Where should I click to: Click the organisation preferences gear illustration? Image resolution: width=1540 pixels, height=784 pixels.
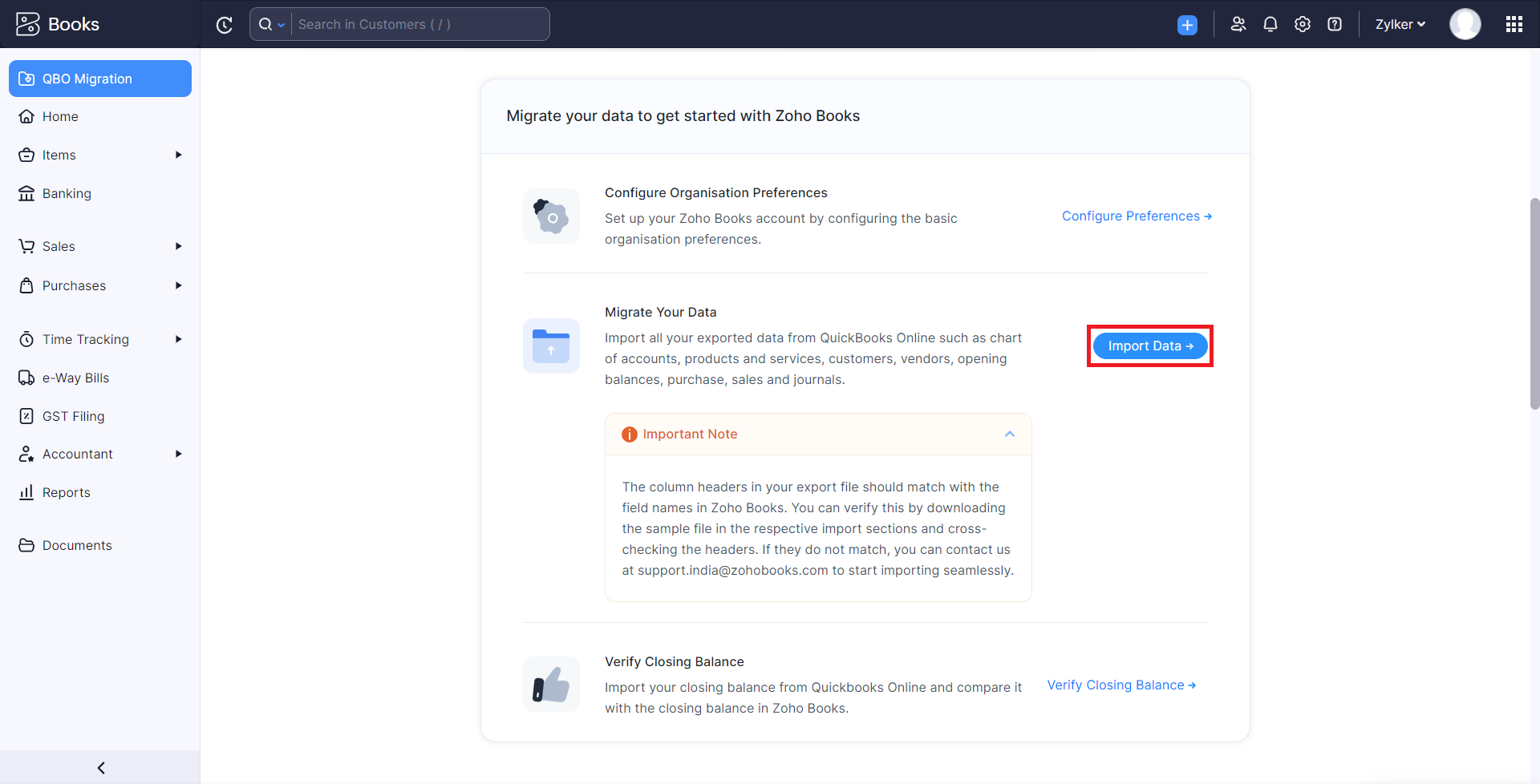551,216
